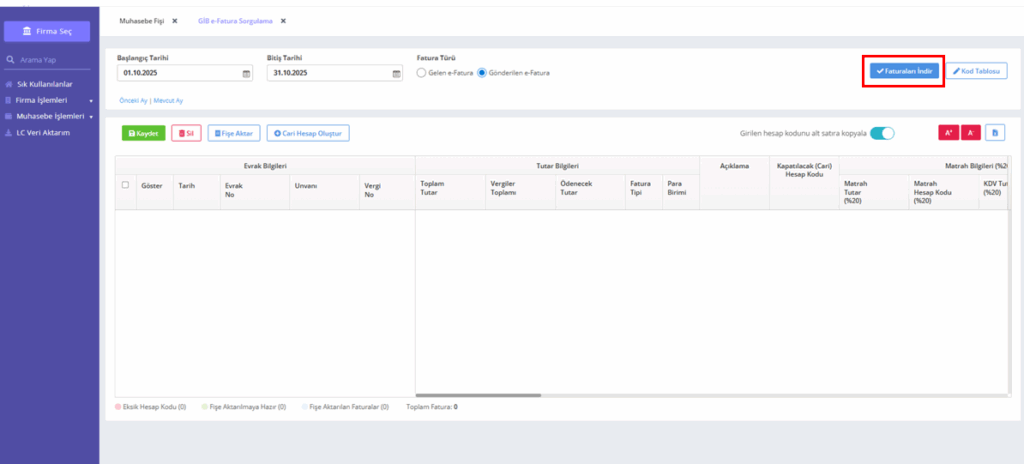Open the Bitiş Tarihi calendar picker
1024x464 pixels.
[396, 74]
